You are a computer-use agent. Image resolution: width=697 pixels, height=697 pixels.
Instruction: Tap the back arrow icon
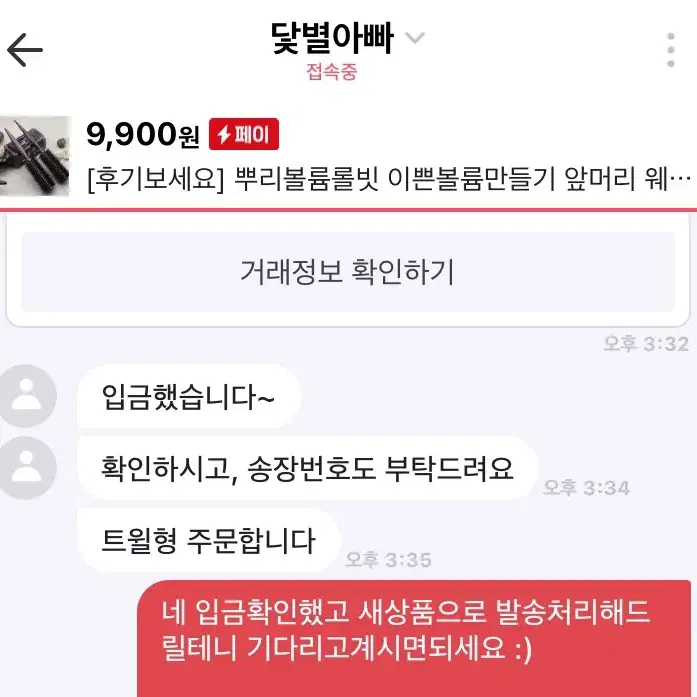pyautogui.click(x=25, y=50)
